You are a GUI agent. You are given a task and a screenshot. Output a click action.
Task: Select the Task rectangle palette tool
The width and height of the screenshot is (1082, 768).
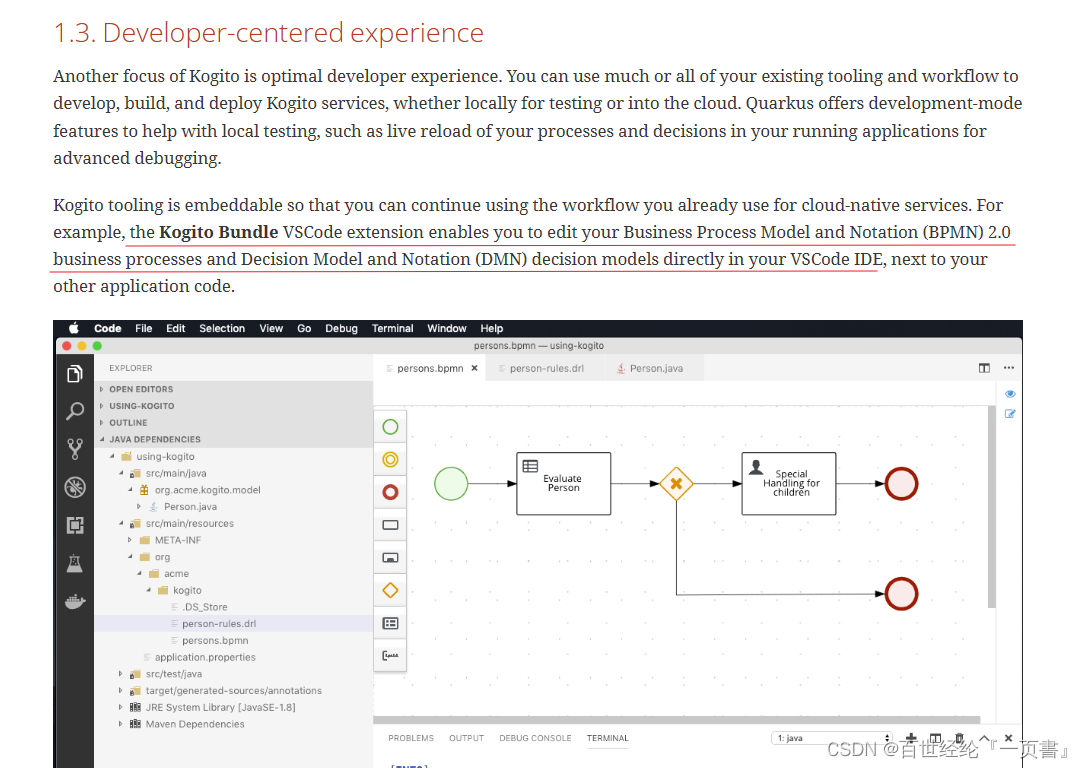click(x=390, y=525)
